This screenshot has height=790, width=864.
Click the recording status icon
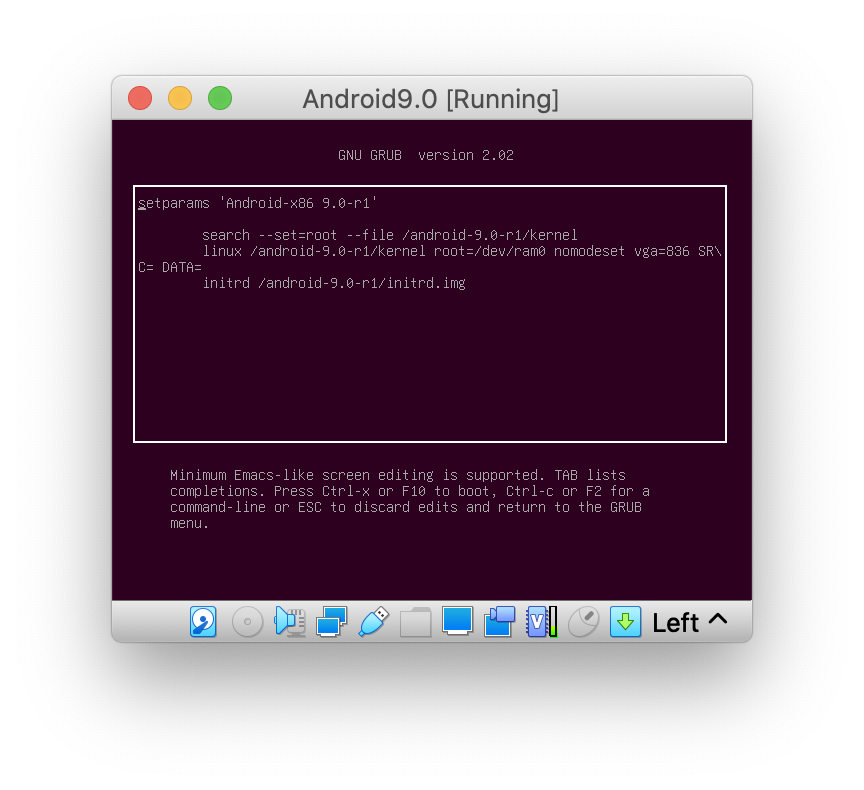point(499,622)
